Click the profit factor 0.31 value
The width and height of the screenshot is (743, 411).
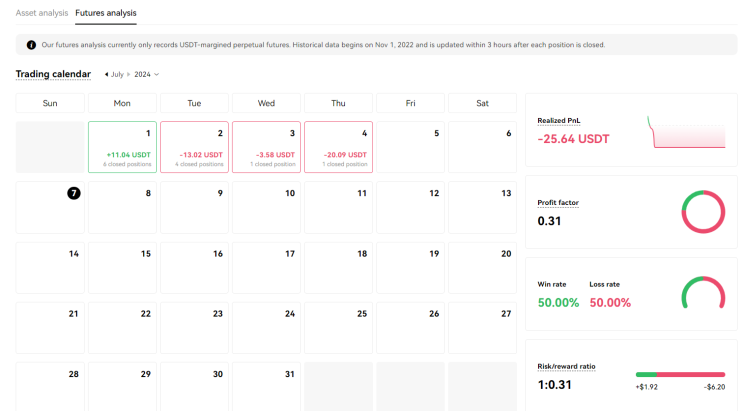549,221
